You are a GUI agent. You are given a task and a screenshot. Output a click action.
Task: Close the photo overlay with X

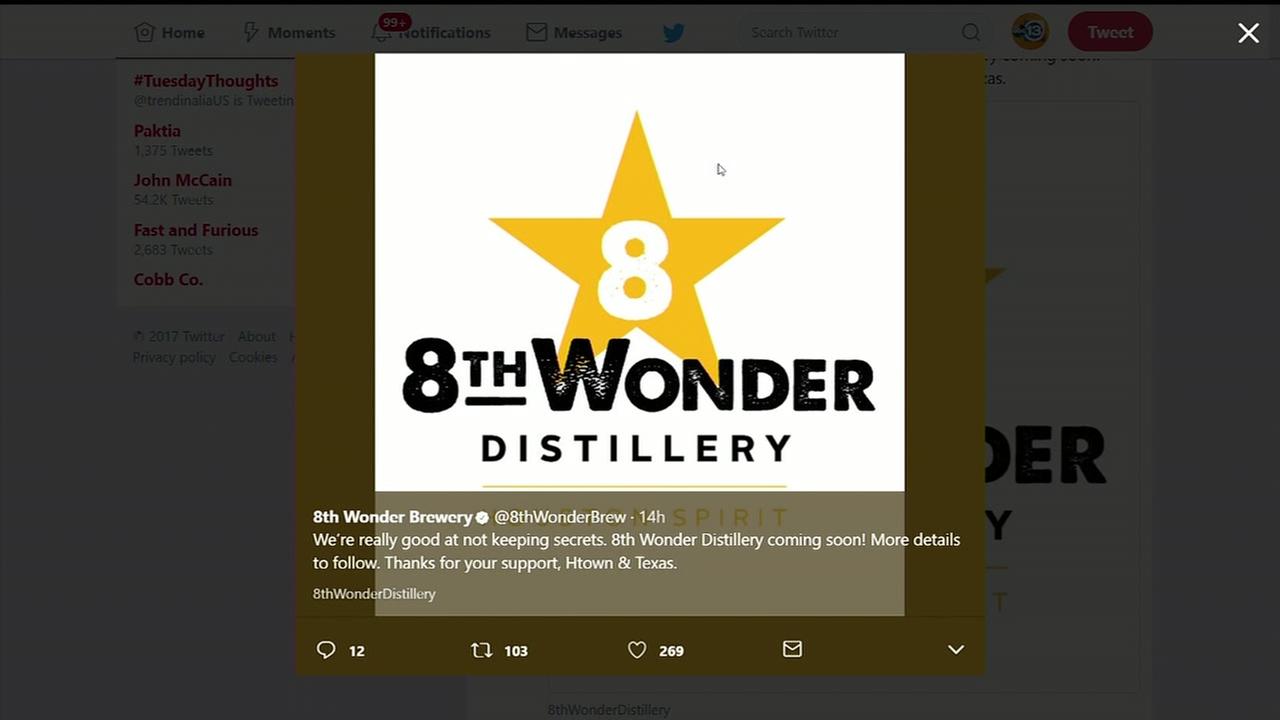coord(1248,33)
